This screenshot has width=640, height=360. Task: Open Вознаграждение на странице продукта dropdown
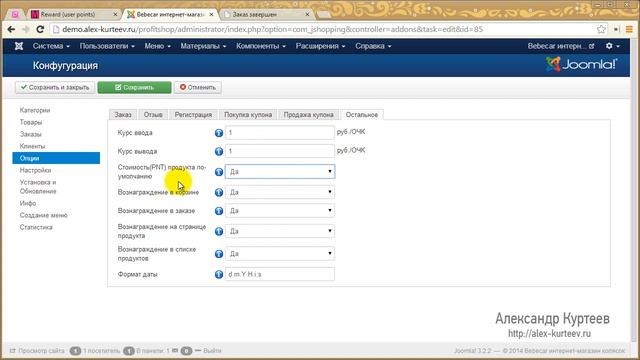point(280,231)
